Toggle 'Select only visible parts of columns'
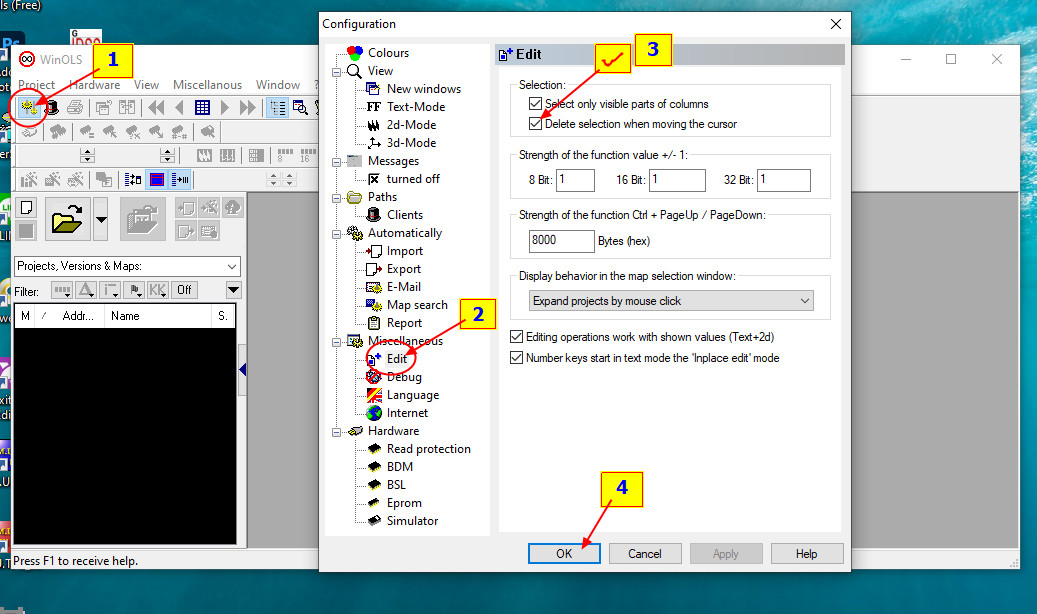1037x614 pixels. tap(535, 104)
